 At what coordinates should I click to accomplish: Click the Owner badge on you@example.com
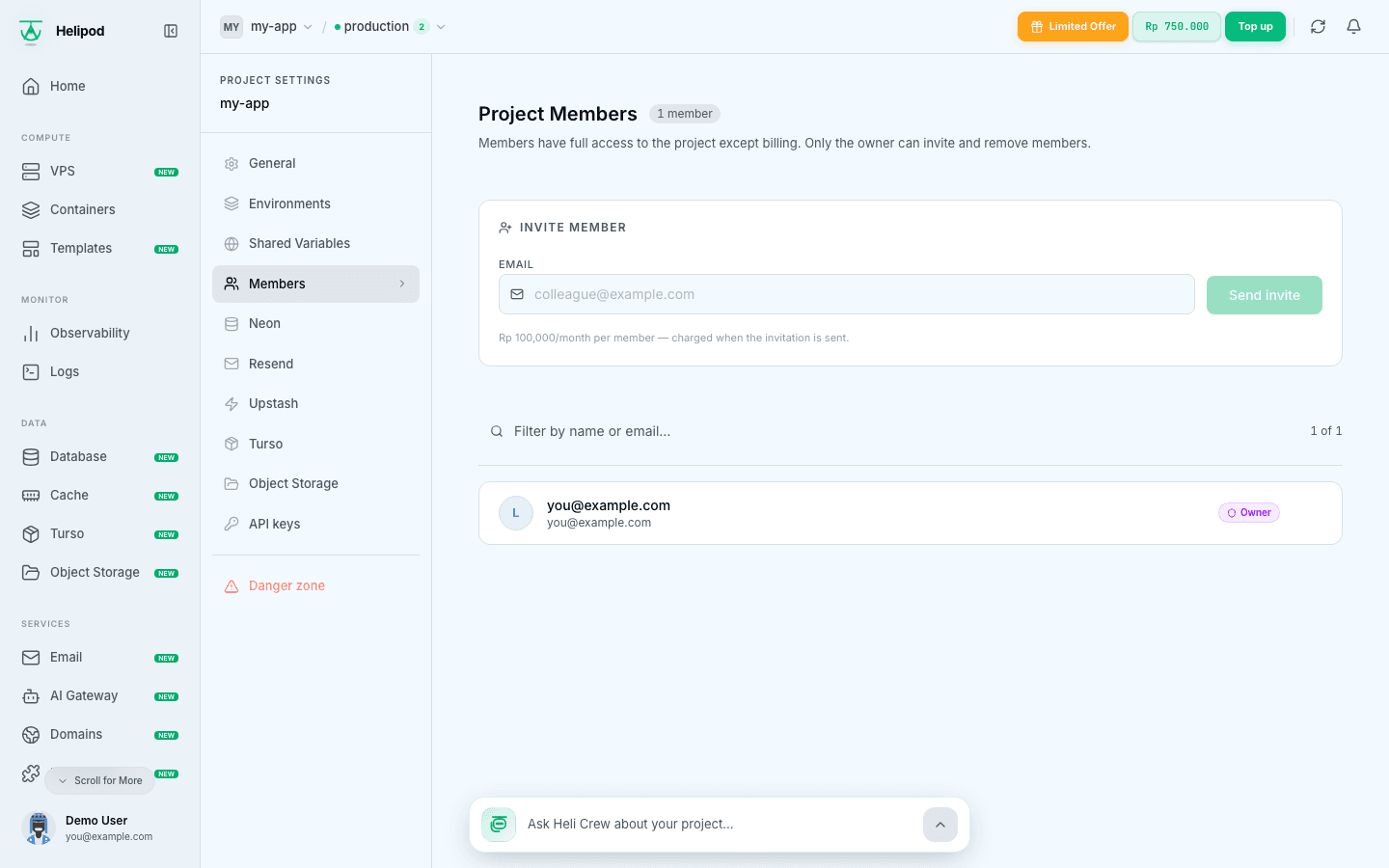coord(1248,512)
